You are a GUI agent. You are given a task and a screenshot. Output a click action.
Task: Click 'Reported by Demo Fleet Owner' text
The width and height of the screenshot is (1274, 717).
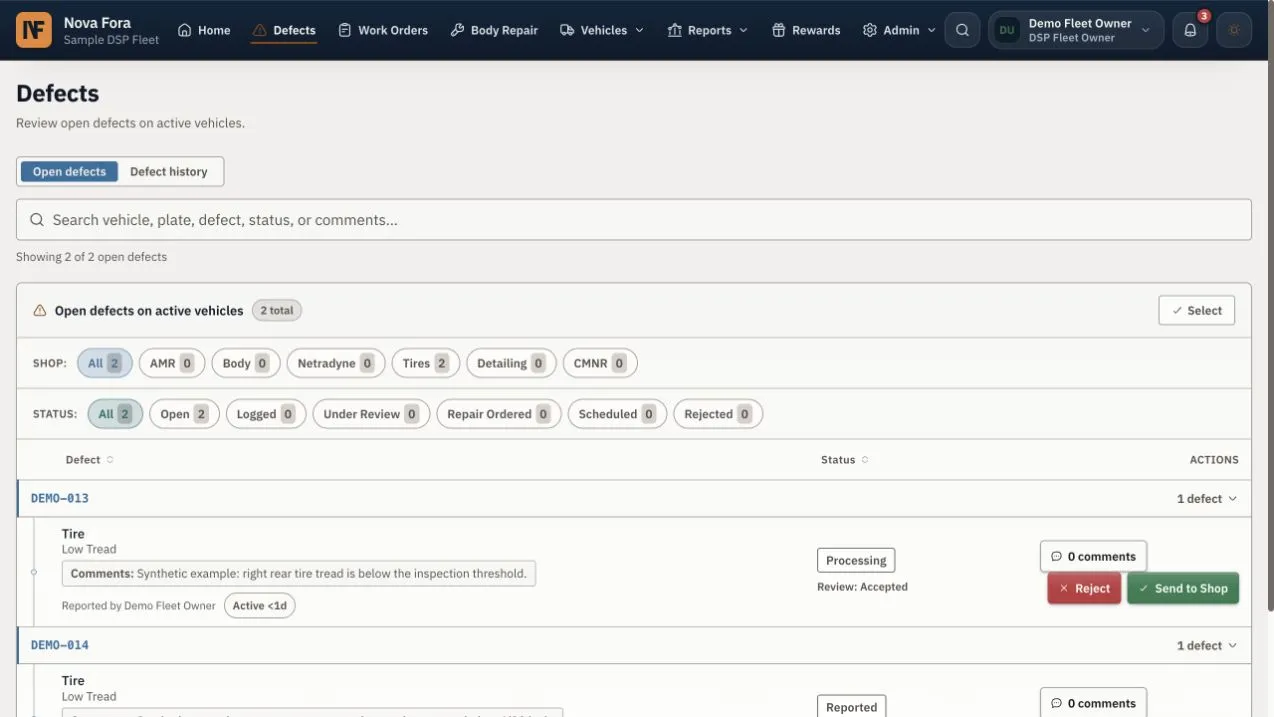pos(139,606)
